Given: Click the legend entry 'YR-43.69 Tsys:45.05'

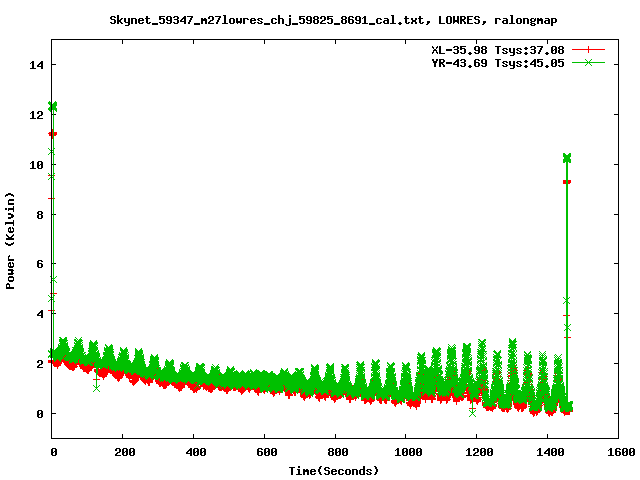Looking at the screenshot, I should coord(498,63).
